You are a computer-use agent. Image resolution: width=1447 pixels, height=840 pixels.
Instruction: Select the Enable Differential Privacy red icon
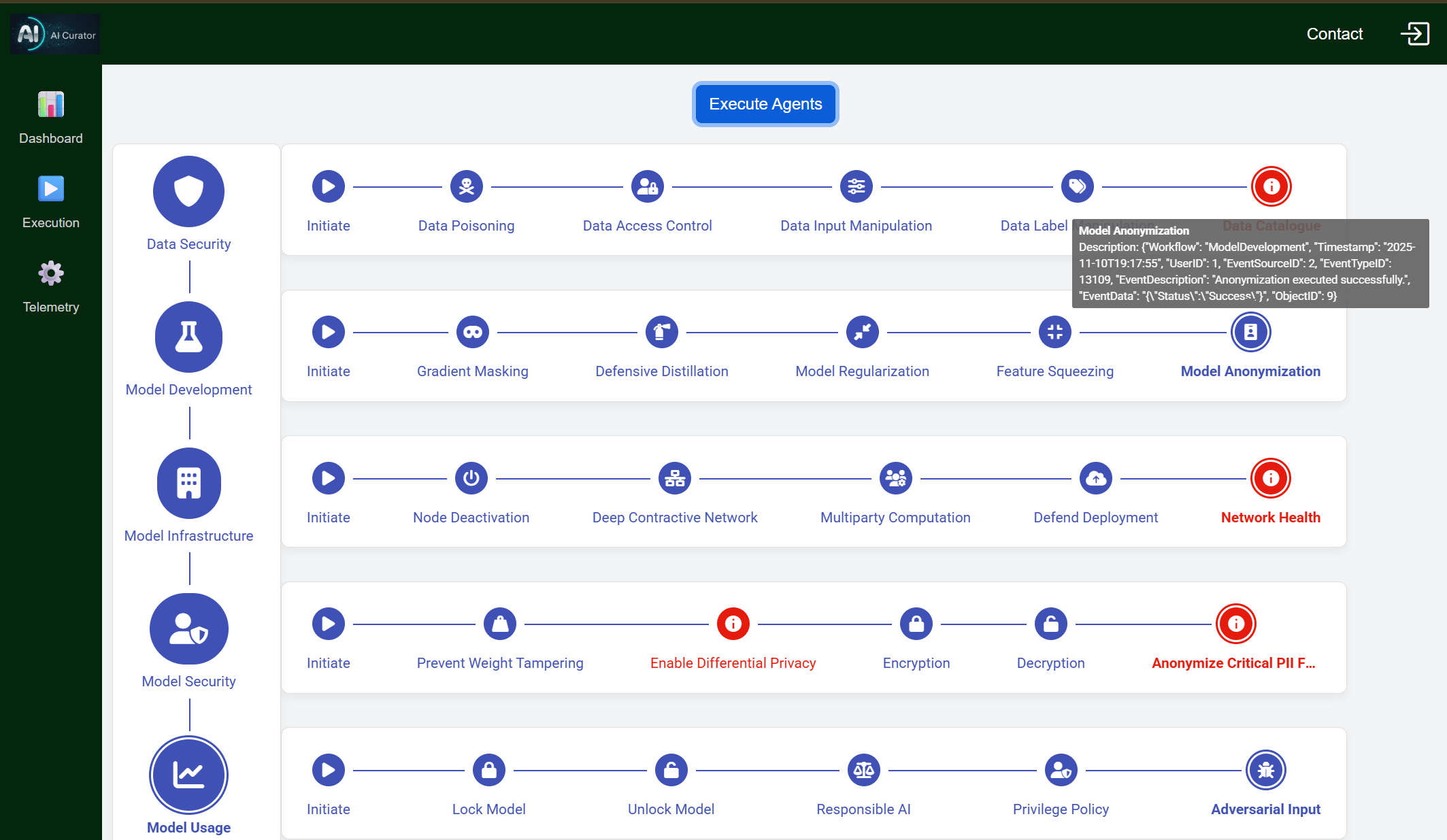[733, 624]
